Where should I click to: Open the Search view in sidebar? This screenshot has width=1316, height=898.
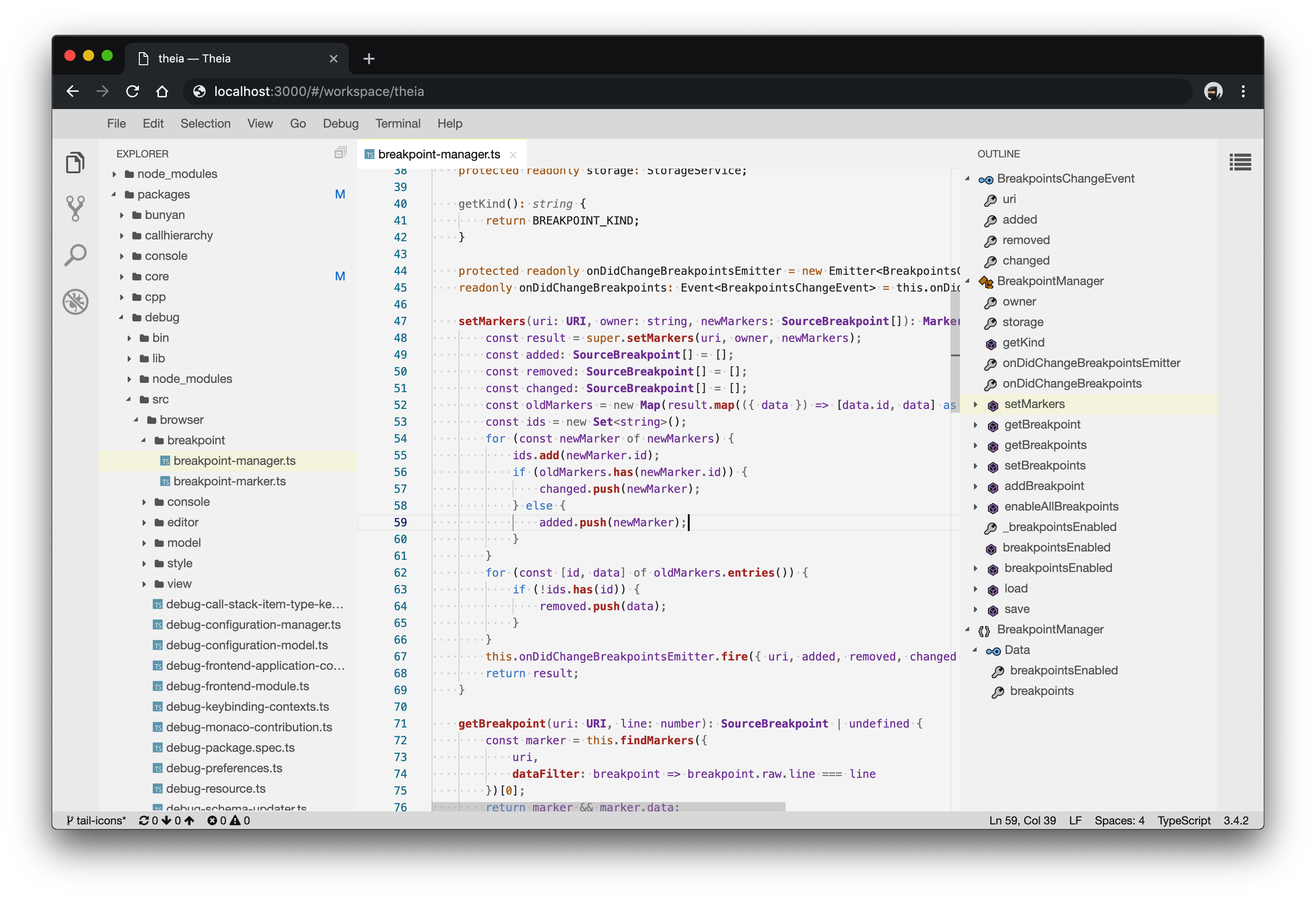(x=75, y=255)
